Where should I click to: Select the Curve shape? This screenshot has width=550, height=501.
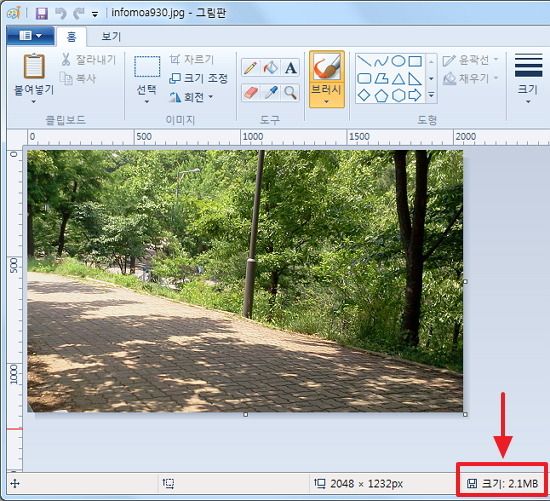point(381,61)
